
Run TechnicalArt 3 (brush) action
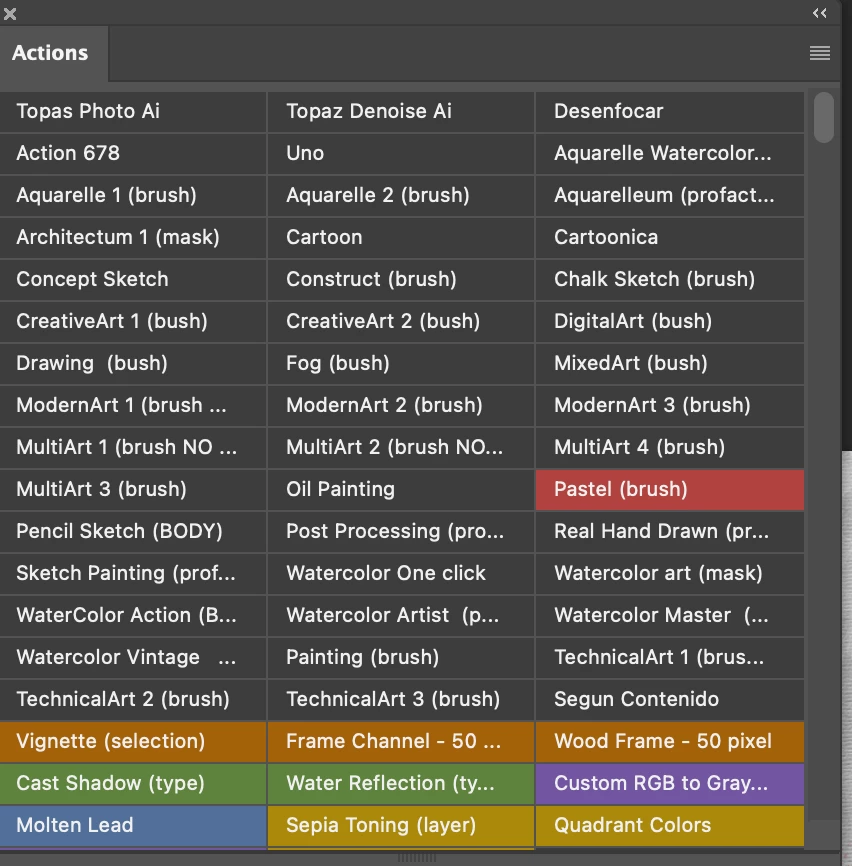pyautogui.click(x=401, y=699)
